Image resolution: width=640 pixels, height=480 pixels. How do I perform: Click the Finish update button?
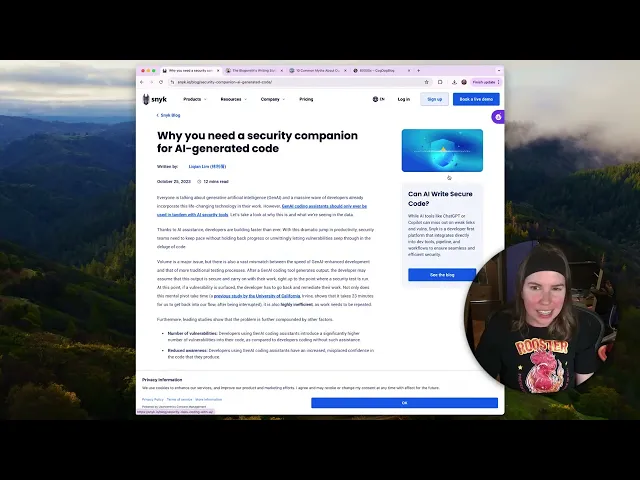[x=485, y=82]
